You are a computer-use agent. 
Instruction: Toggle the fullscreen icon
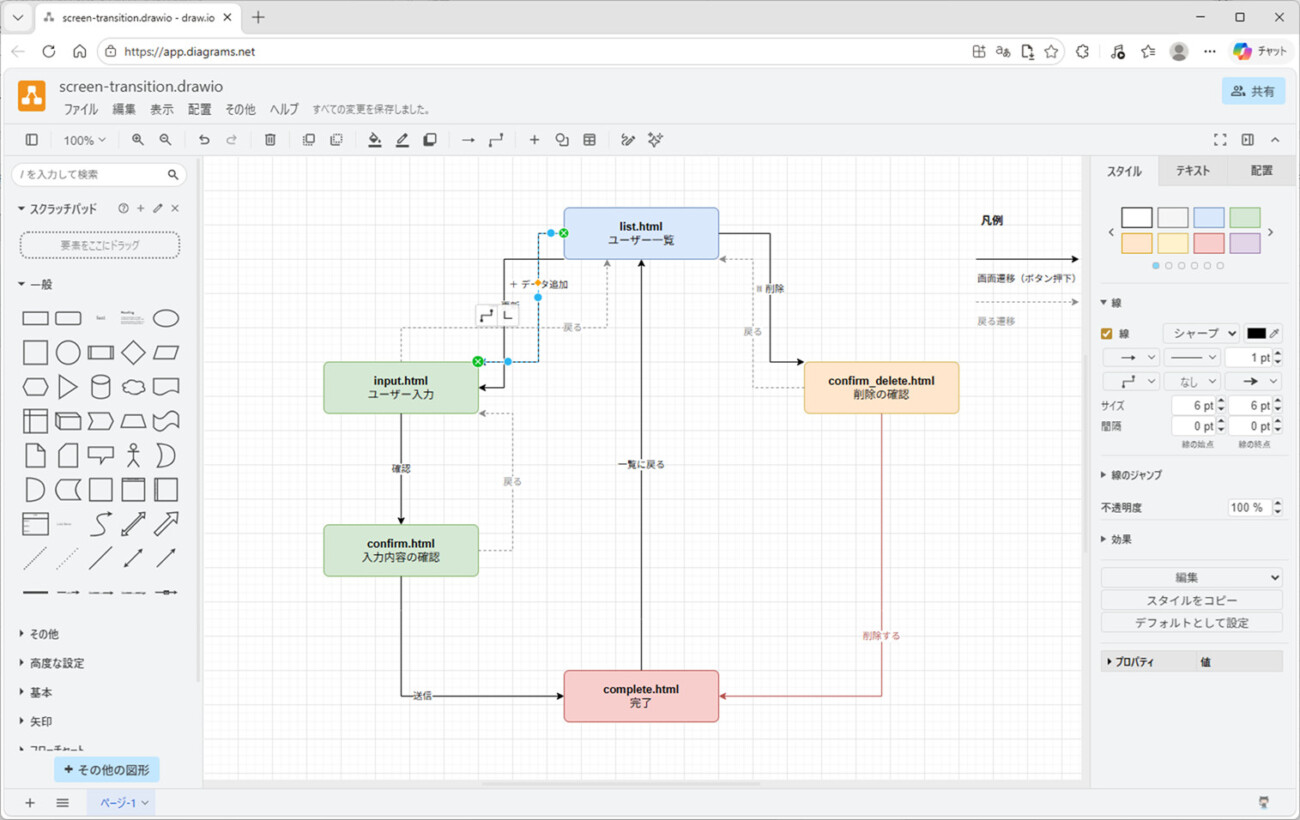[x=1220, y=140]
